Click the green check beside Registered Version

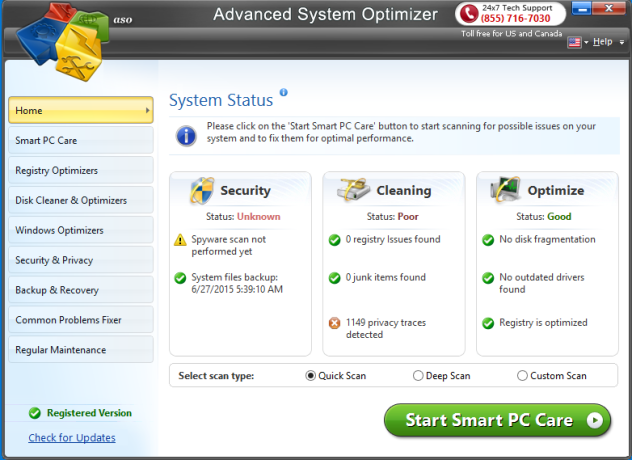pyautogui.click(x=35, y=413)
